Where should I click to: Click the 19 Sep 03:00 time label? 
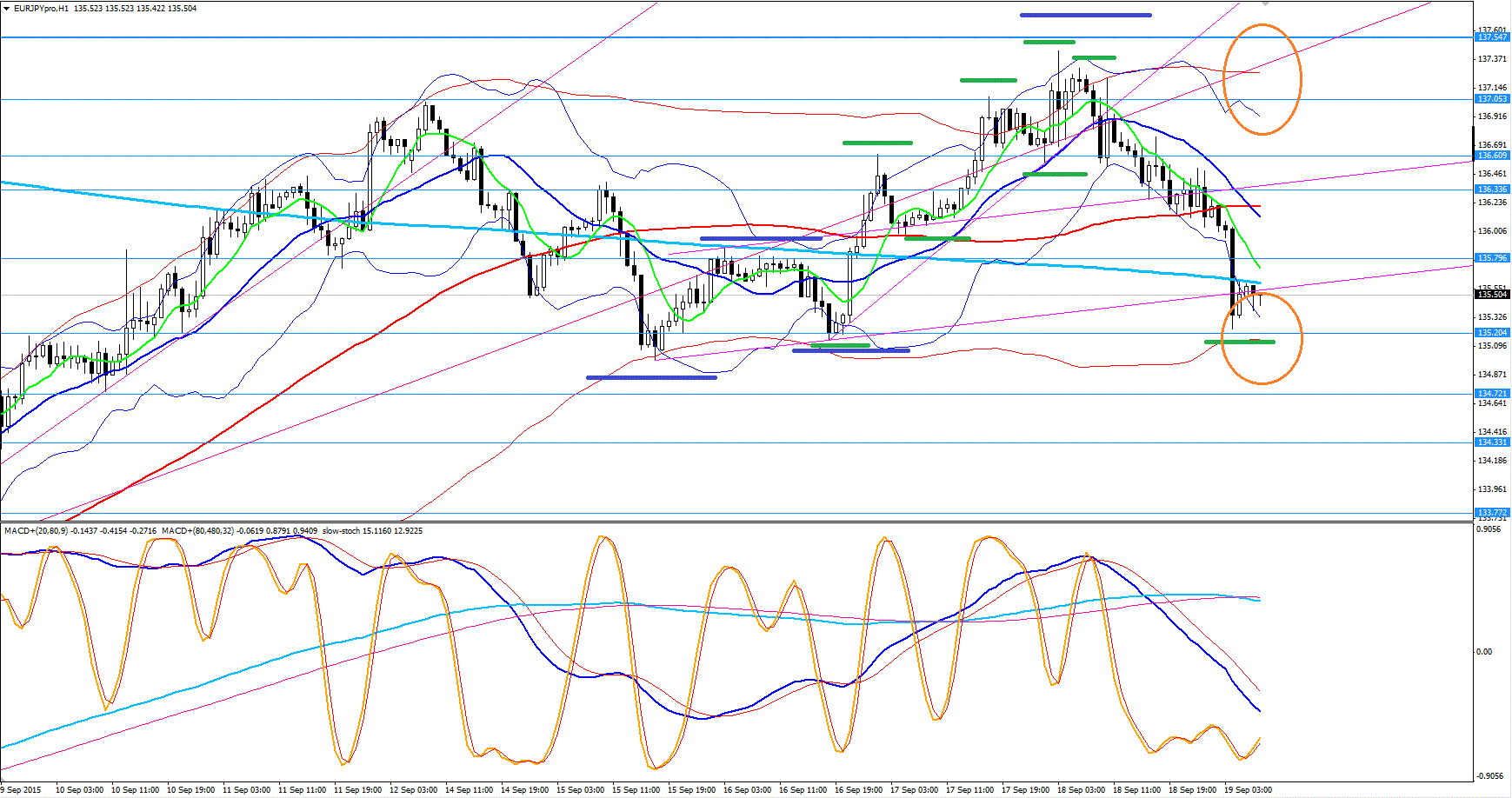coord(1248,790)
